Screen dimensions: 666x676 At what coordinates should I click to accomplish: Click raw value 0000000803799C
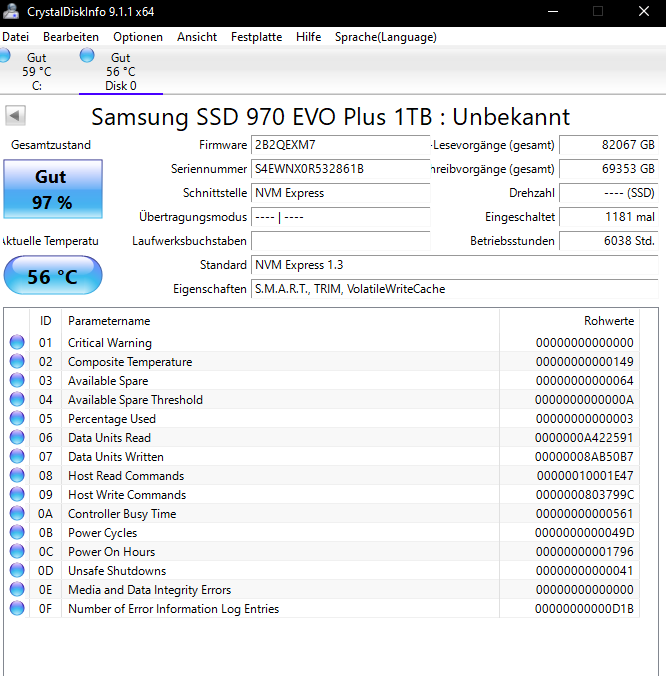[x=585, y=494]
